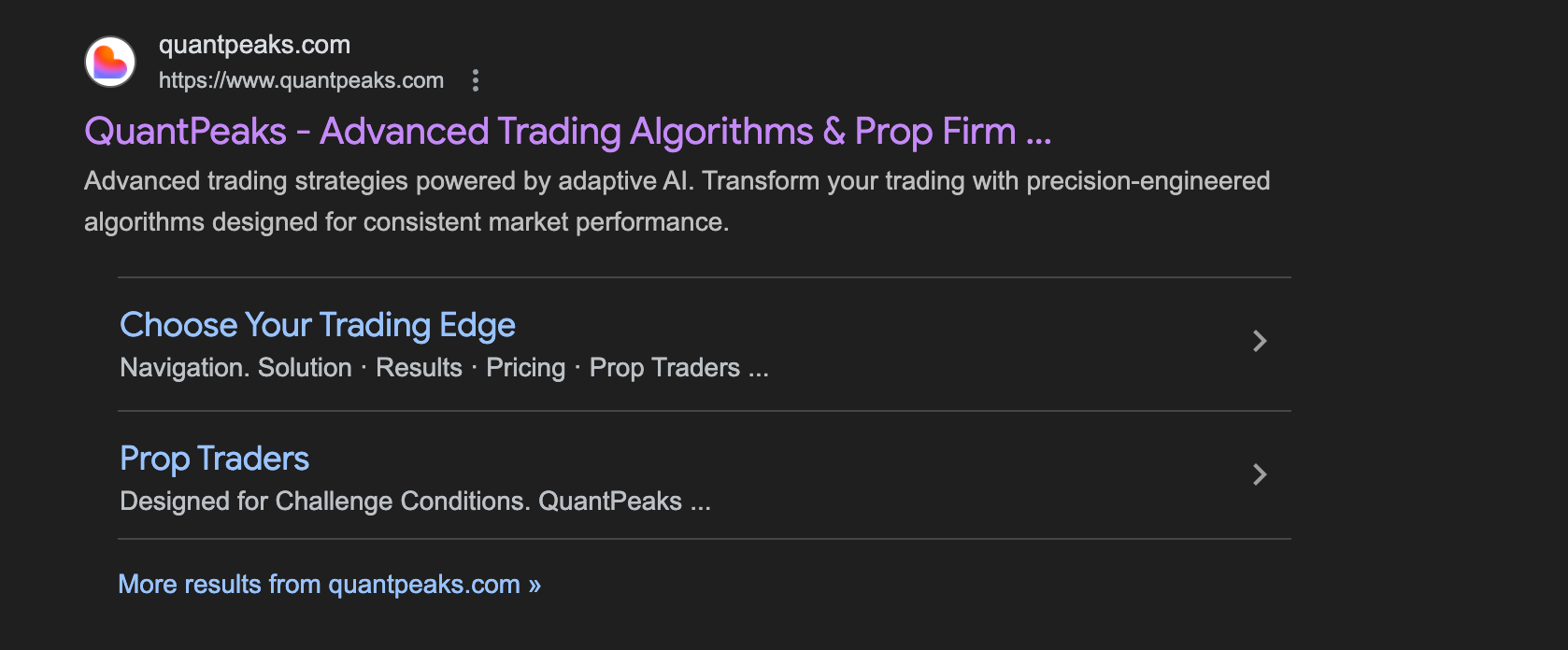1568x650 pixels.
Task: Open the "Choose Your Trading Edge" sitelink heading
Action: tap(318, 325)
